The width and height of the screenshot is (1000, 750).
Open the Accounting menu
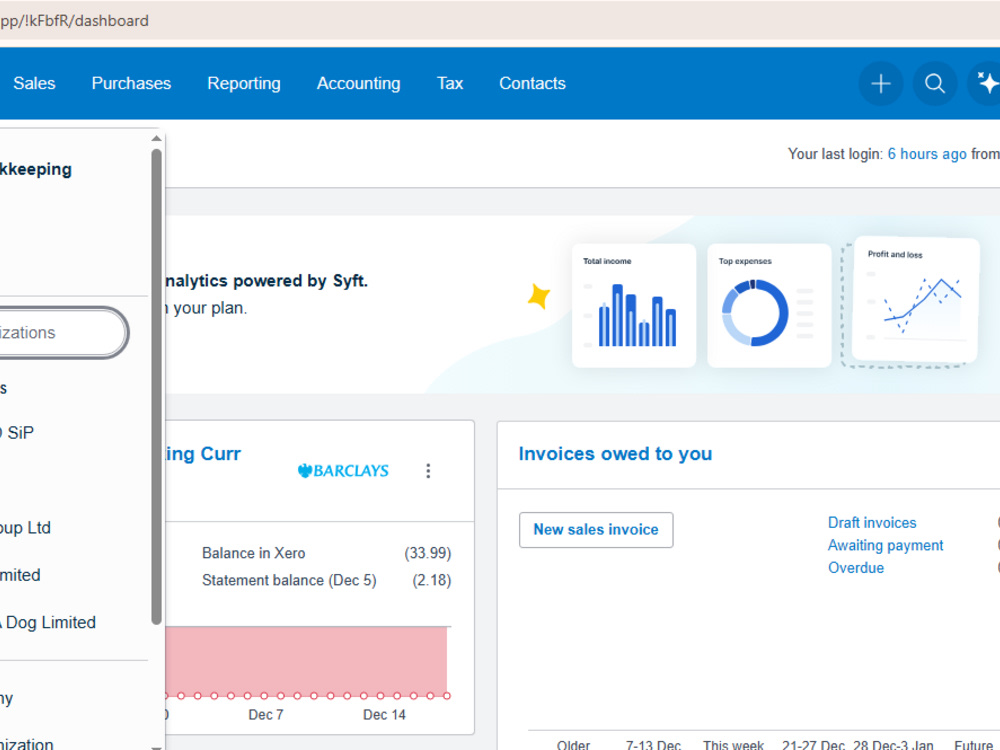click(358, 84)
